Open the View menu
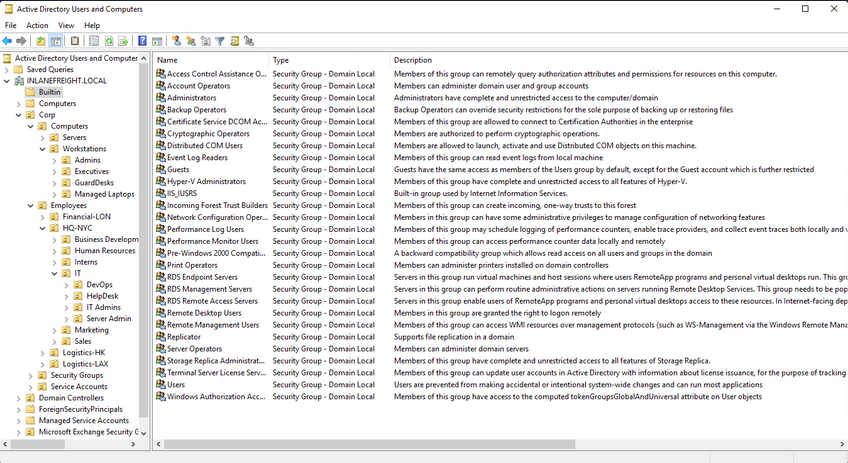 point(66,25)
